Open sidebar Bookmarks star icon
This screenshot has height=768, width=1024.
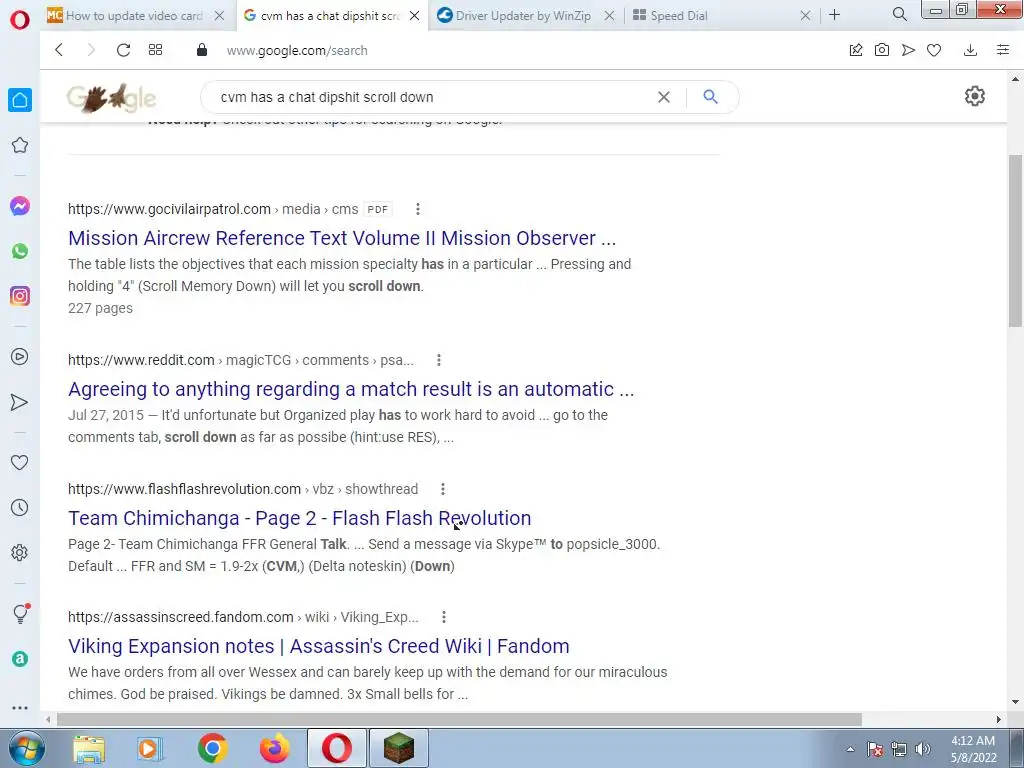pyautogui.click(x=20, y=145)
